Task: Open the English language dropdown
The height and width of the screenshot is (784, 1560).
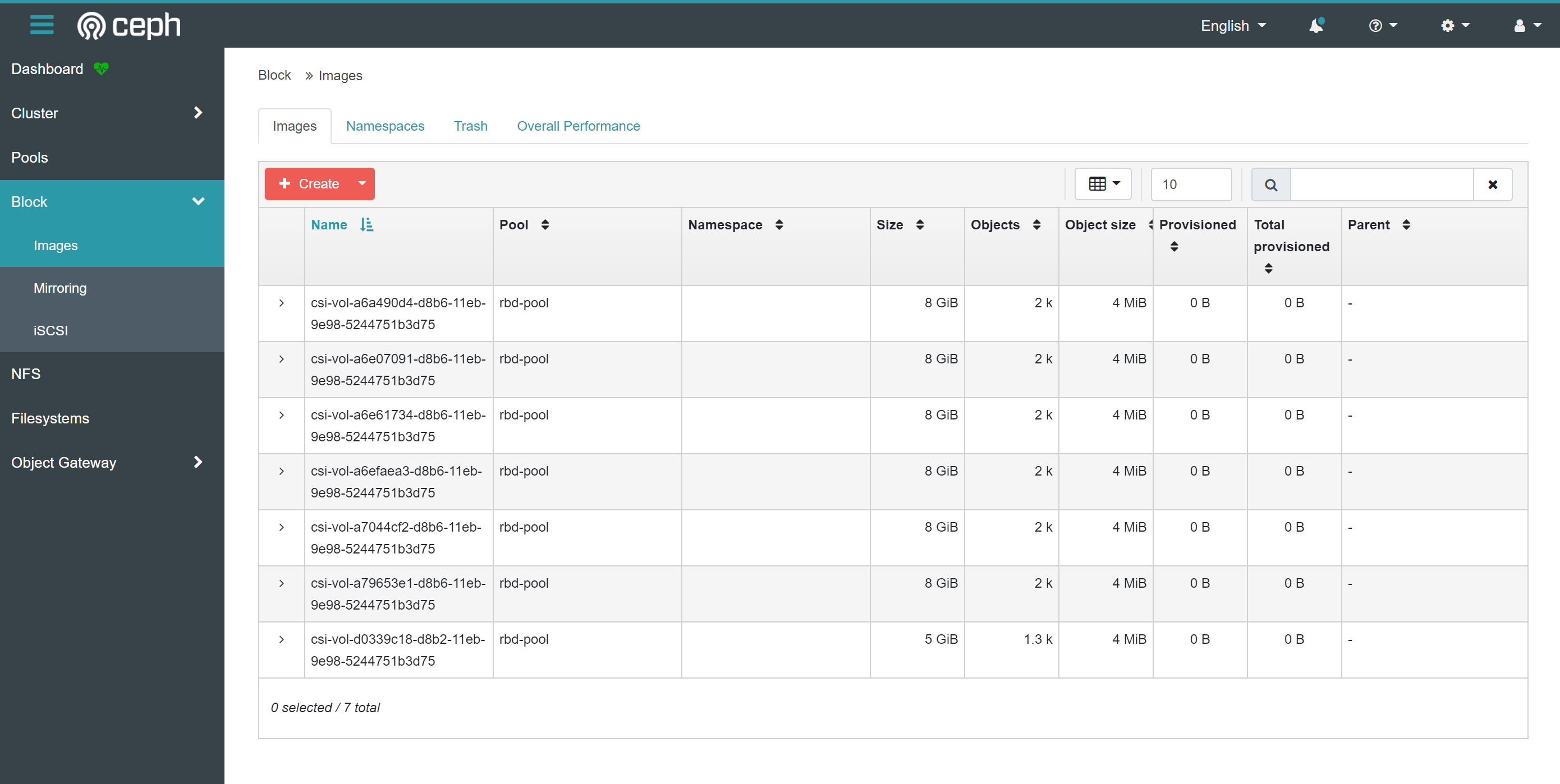Action: tap(1233, 25)
